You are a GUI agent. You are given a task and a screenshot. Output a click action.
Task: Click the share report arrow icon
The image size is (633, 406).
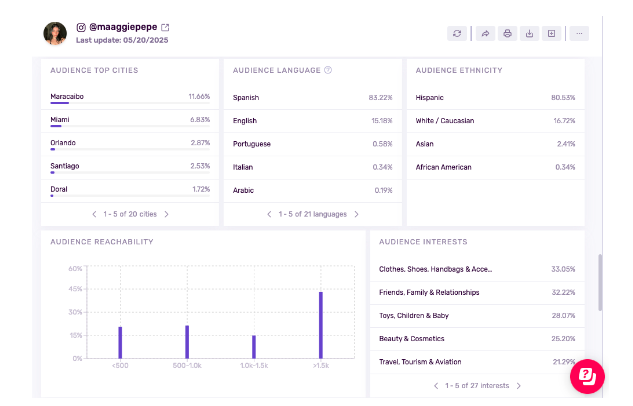[x=485, y=33]
